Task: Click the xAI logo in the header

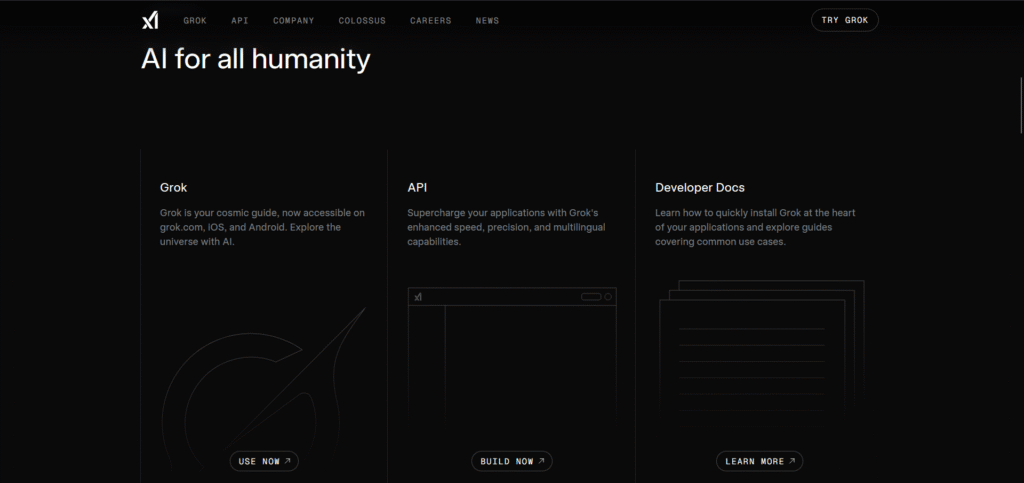Action: pos(150,20)
